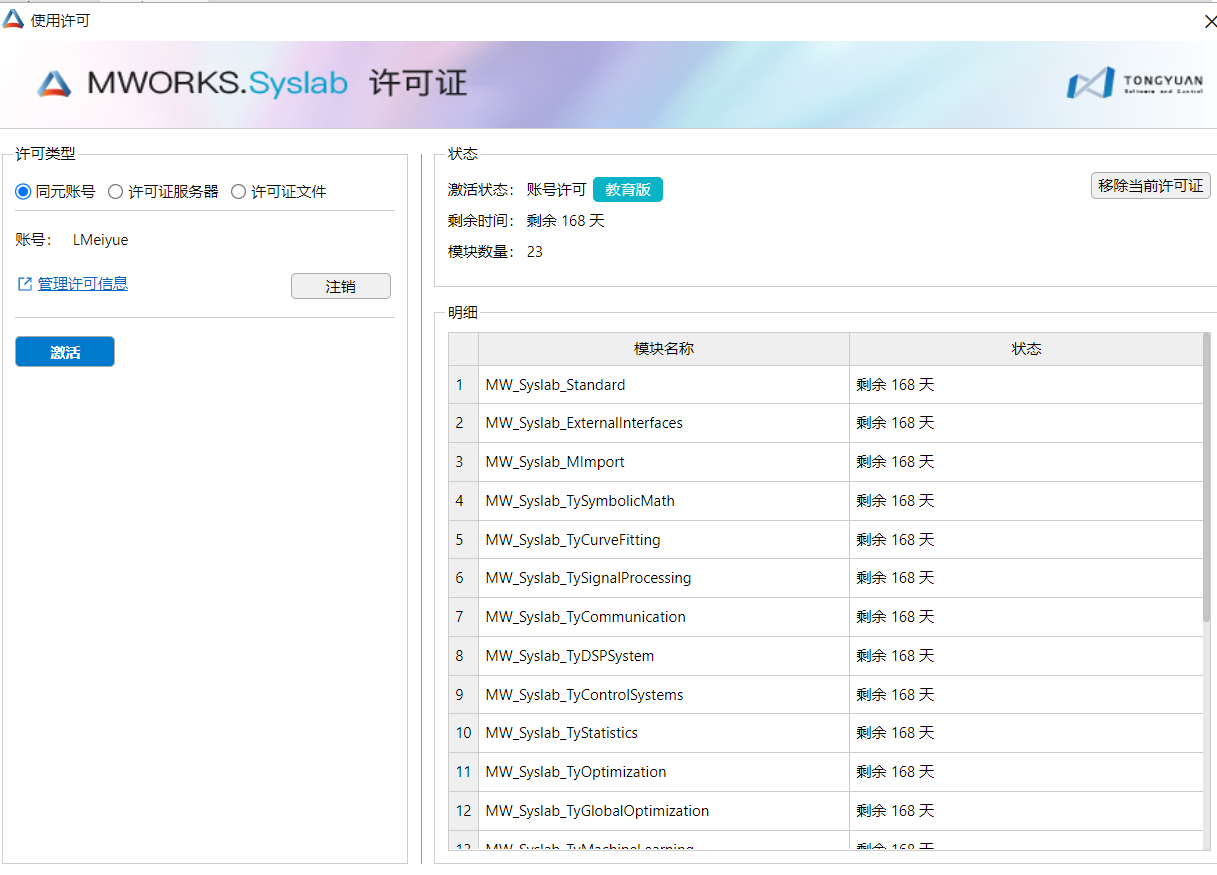Click account name LMeiyue
The height and width of the screenshot is (875, 1217).
click(x=100, y=240)
